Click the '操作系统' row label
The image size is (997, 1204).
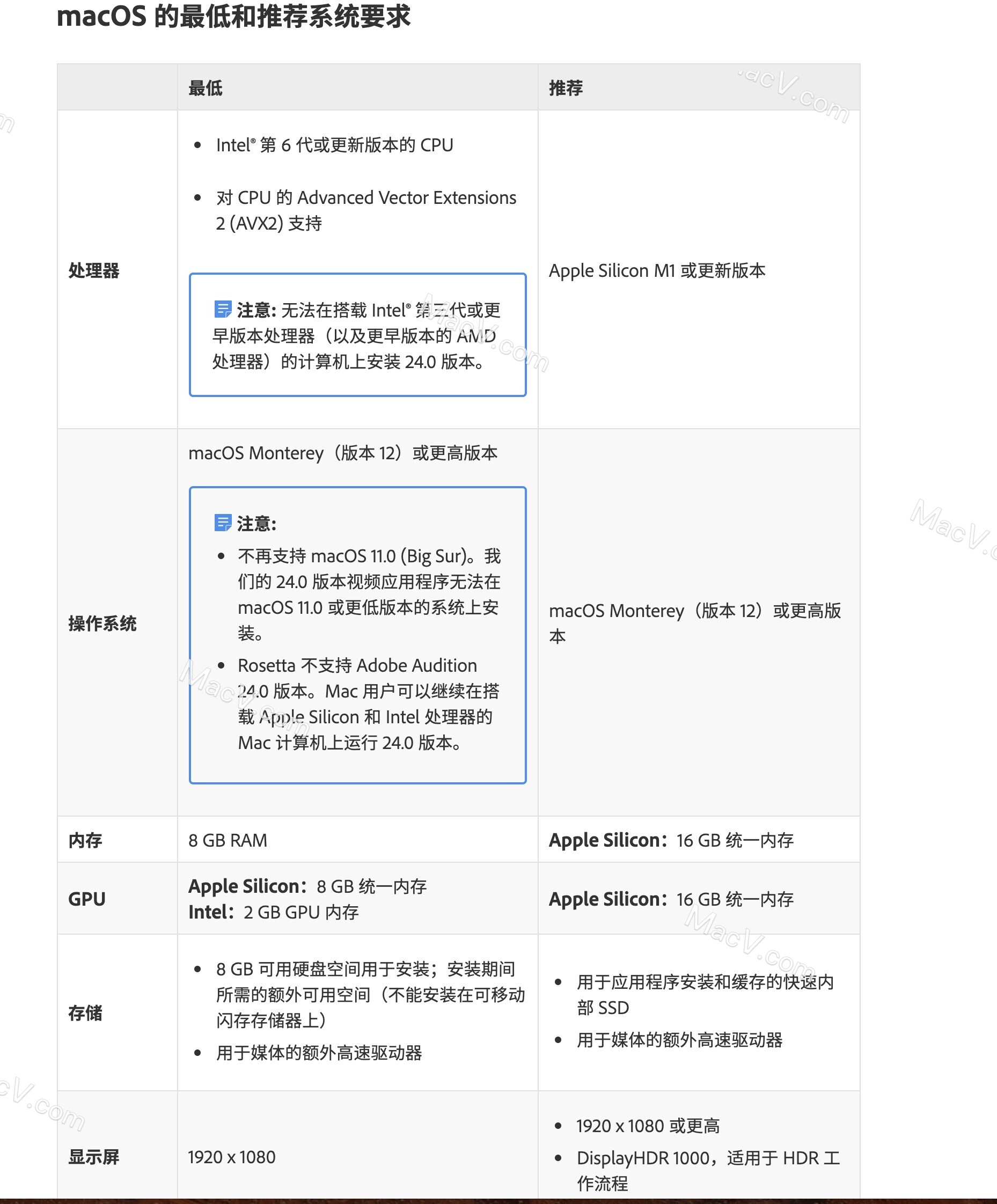point(102,623)
